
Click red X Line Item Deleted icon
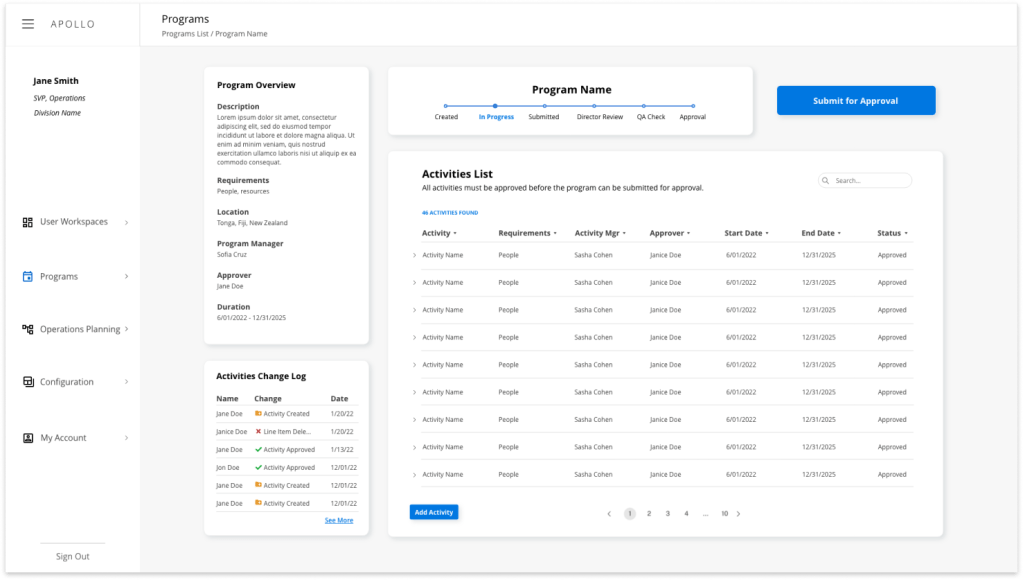(258, 432)
